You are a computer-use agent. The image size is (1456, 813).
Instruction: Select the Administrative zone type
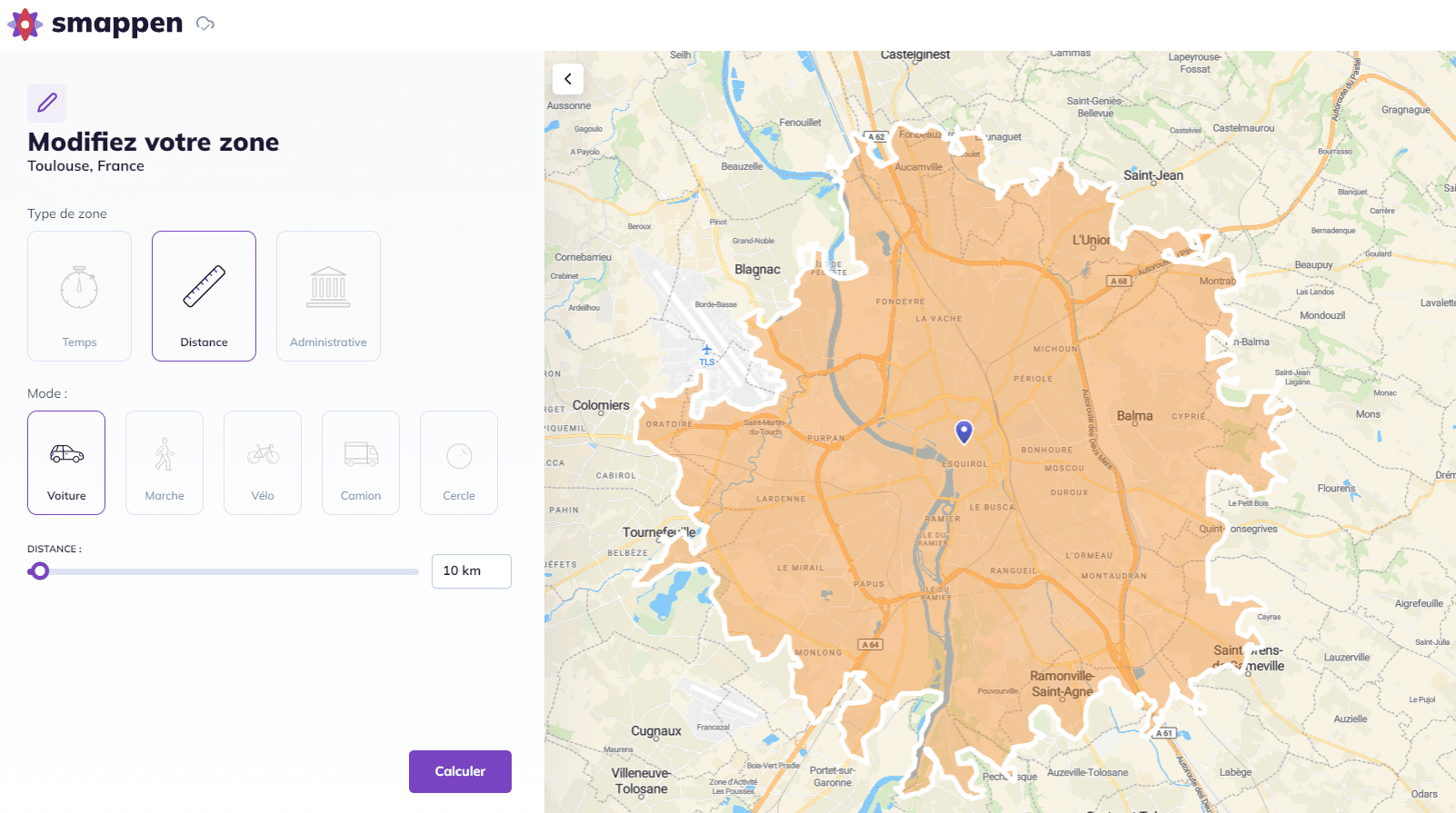(328, 296)
